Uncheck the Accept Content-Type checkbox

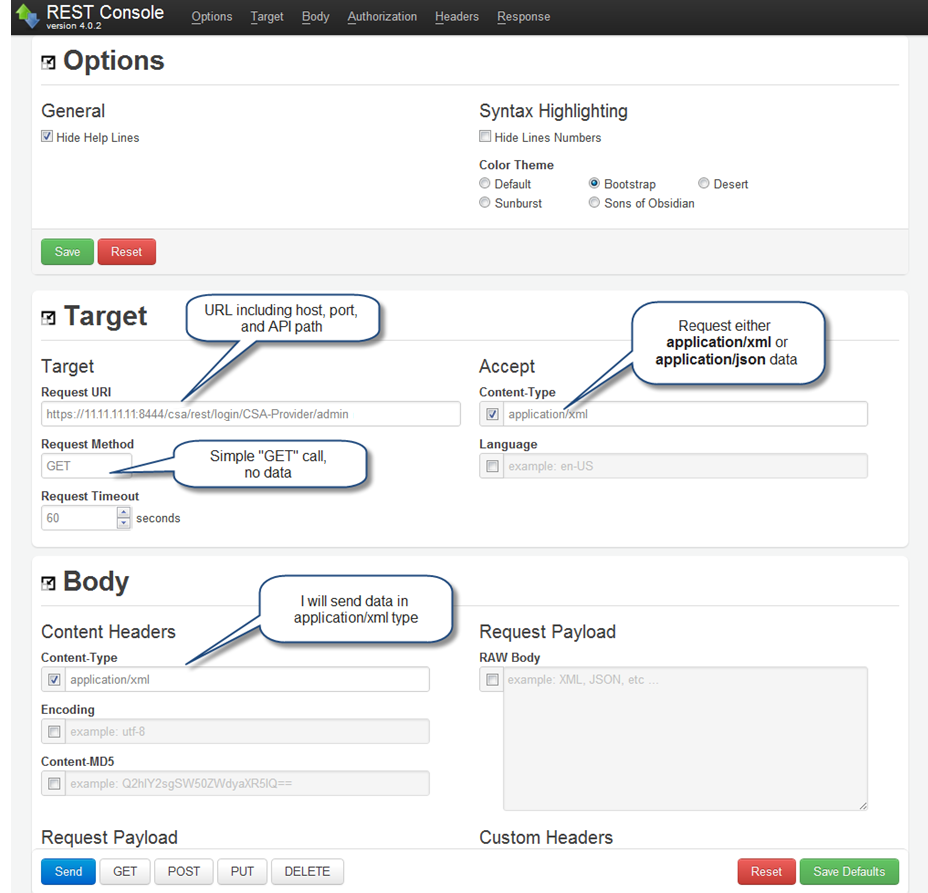click(x=492, y=414)
